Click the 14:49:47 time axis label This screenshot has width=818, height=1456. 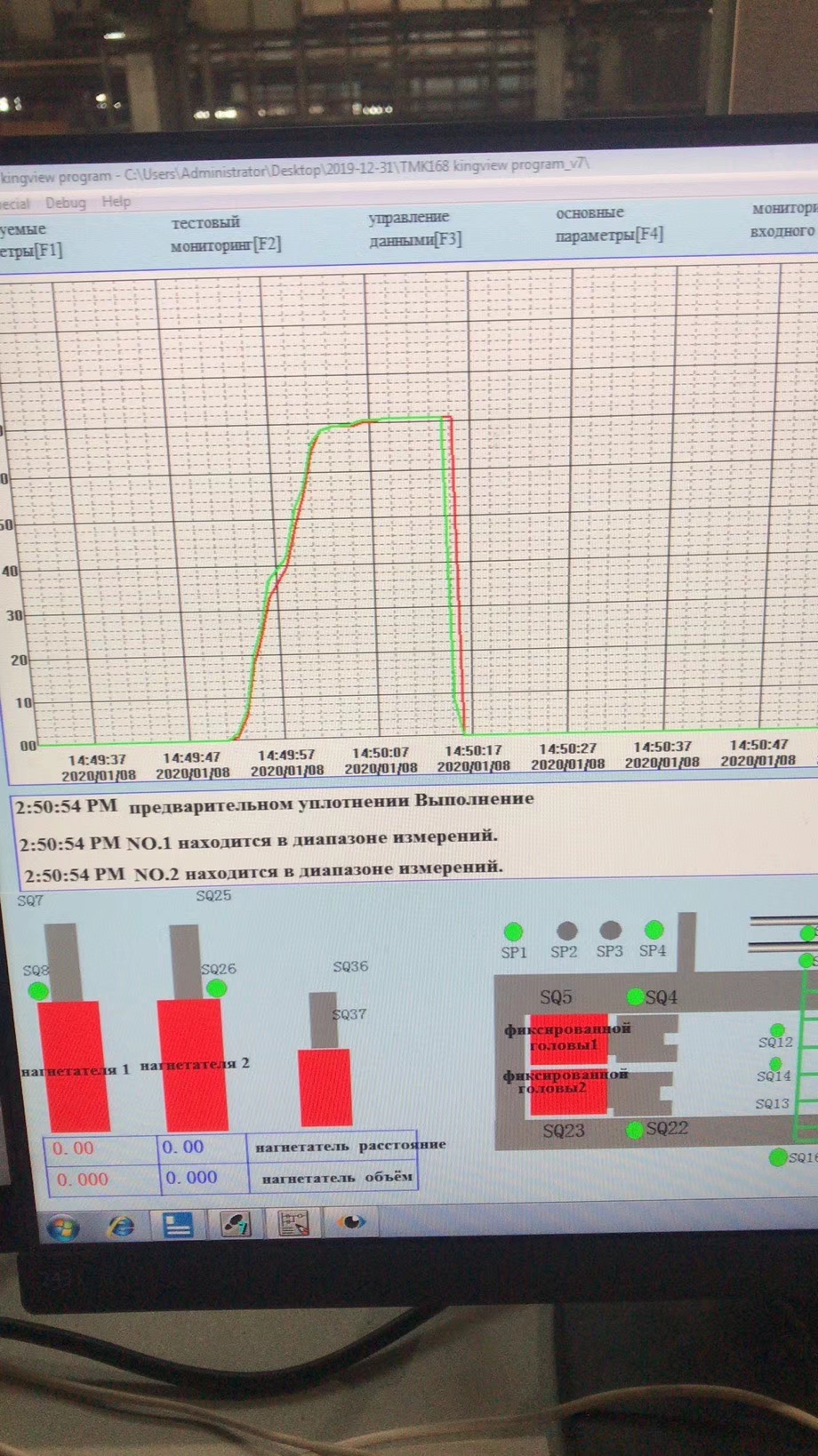192,765
